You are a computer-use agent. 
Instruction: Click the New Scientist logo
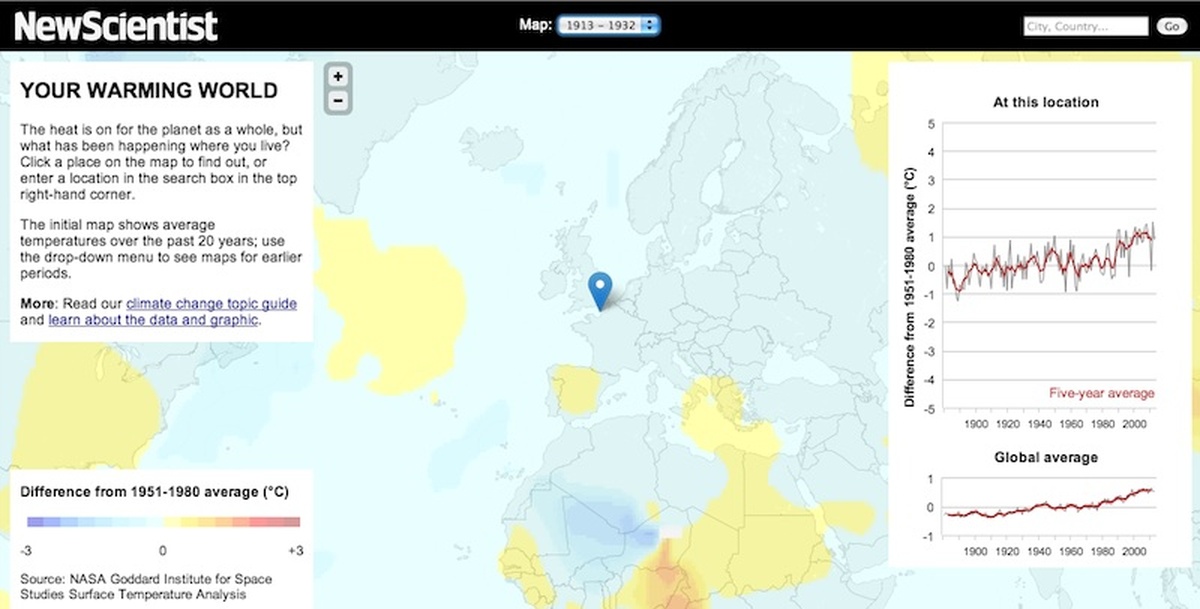click(x=116, y=26)
